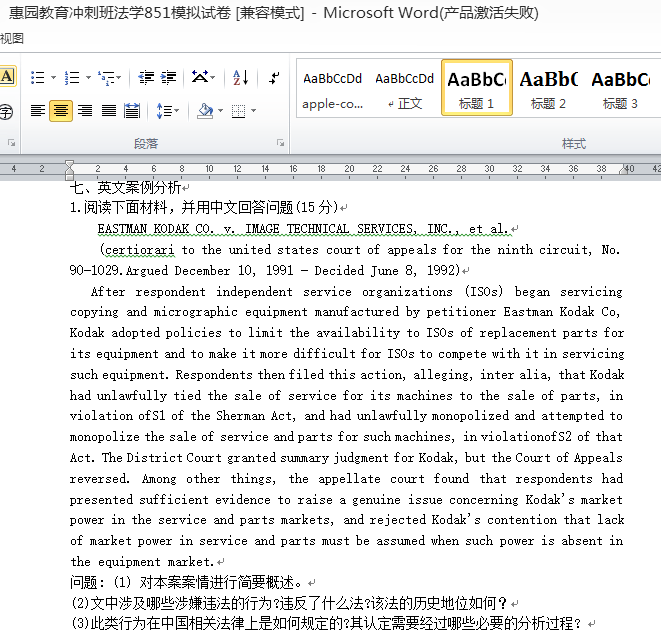
Task: Expand the multilevel list dropdown arrow
Action: [119, 78]
